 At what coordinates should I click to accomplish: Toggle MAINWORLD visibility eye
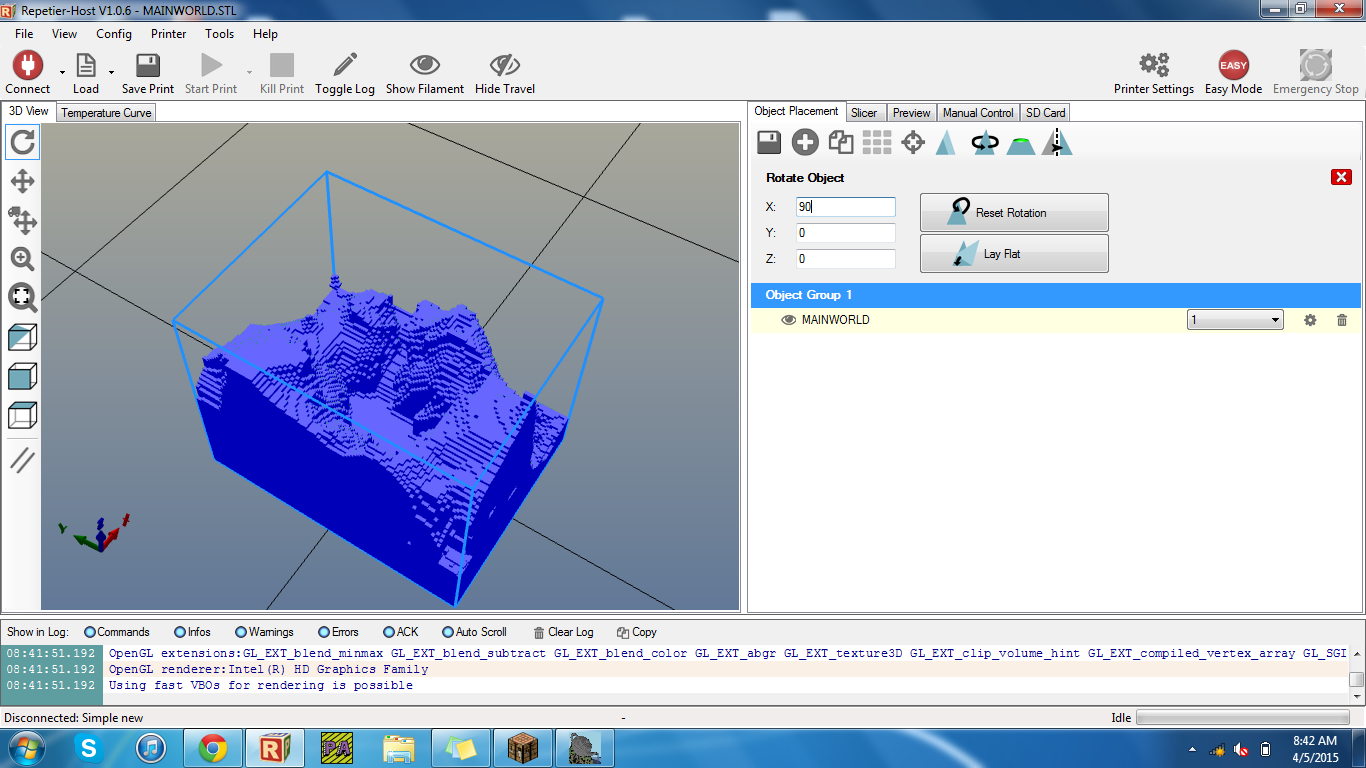pyautogui.click(x=788, y=320)
